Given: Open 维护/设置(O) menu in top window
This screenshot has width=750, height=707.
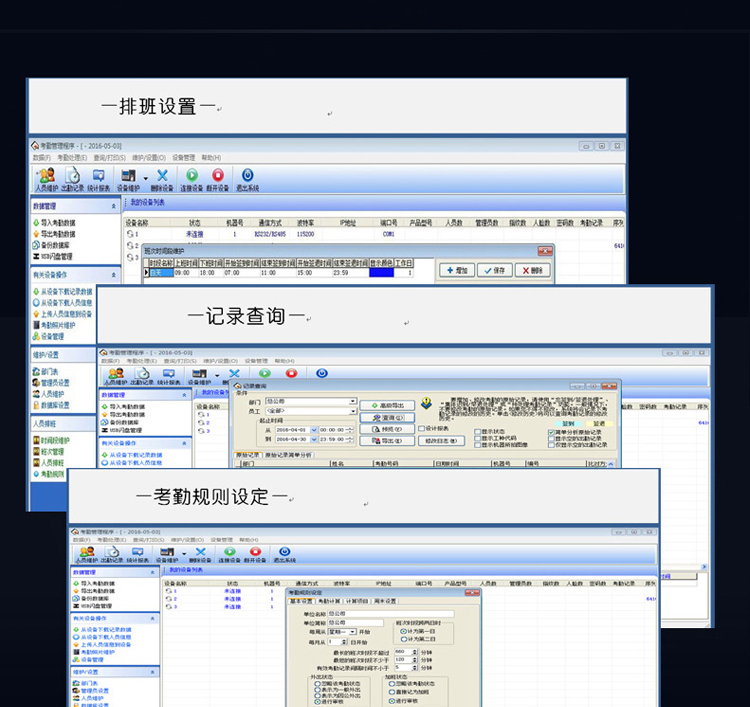Looking at the screenshot, I should point(149,158).
